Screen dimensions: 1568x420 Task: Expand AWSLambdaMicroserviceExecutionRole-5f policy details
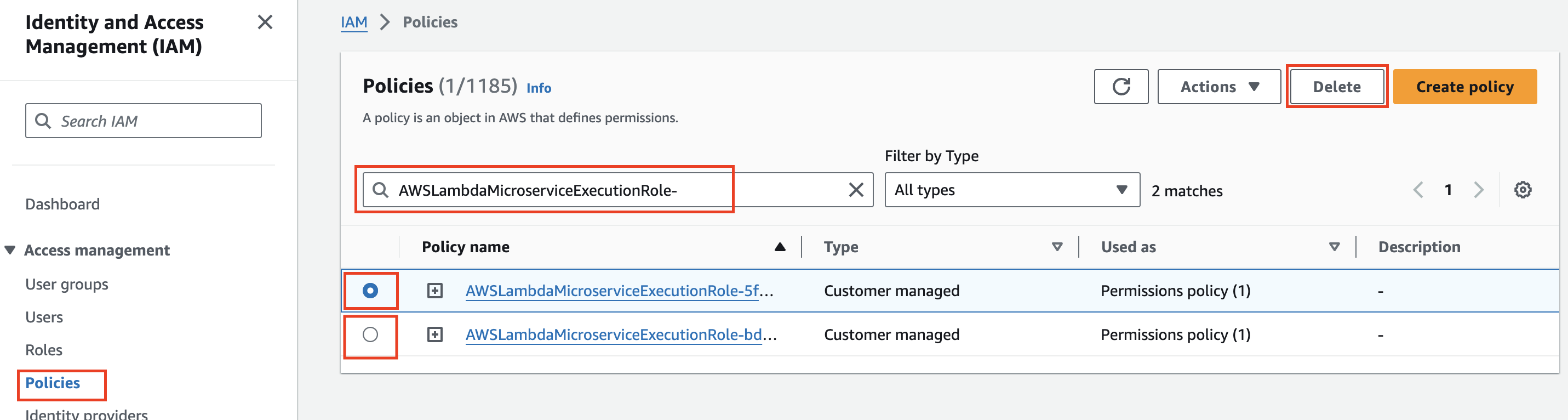(434, 291)
